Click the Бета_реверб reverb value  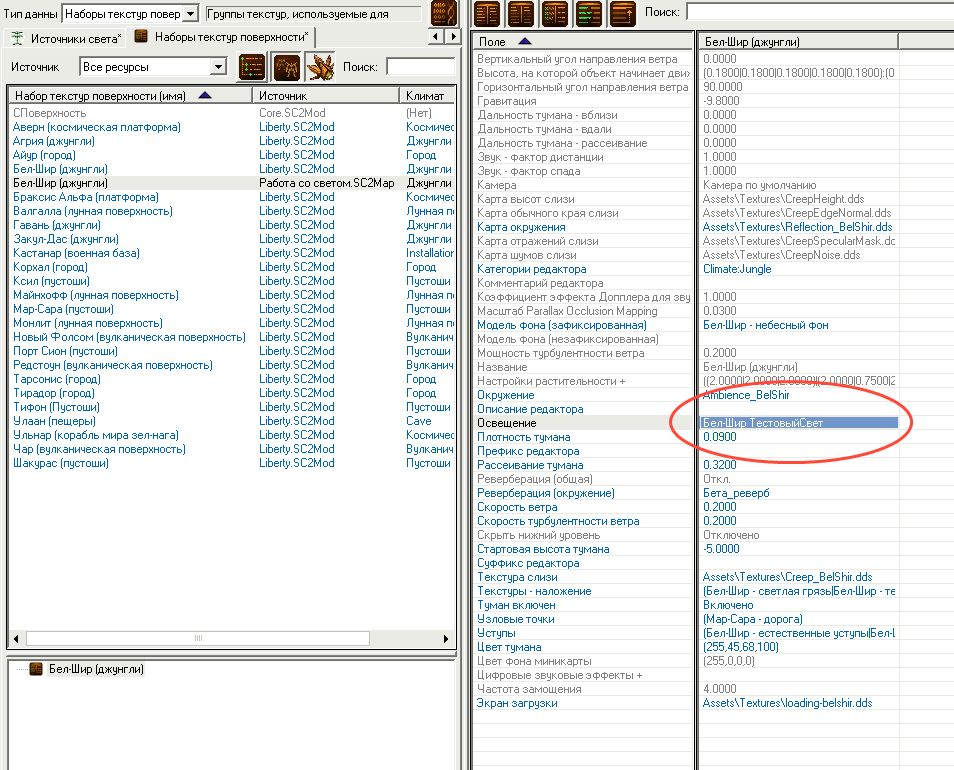(736, 493)
